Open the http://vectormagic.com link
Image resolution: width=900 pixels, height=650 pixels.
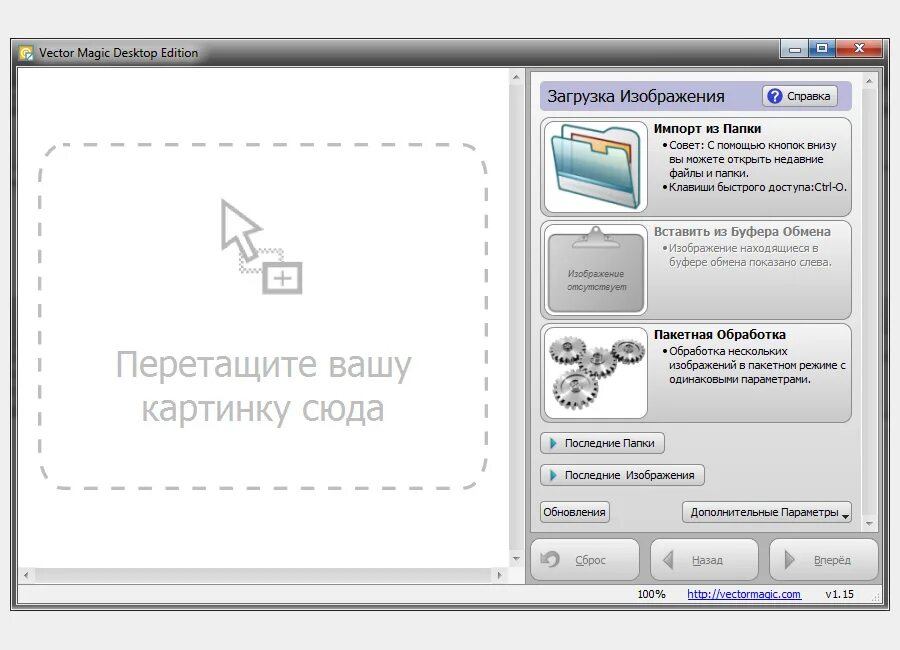[744, 594]
